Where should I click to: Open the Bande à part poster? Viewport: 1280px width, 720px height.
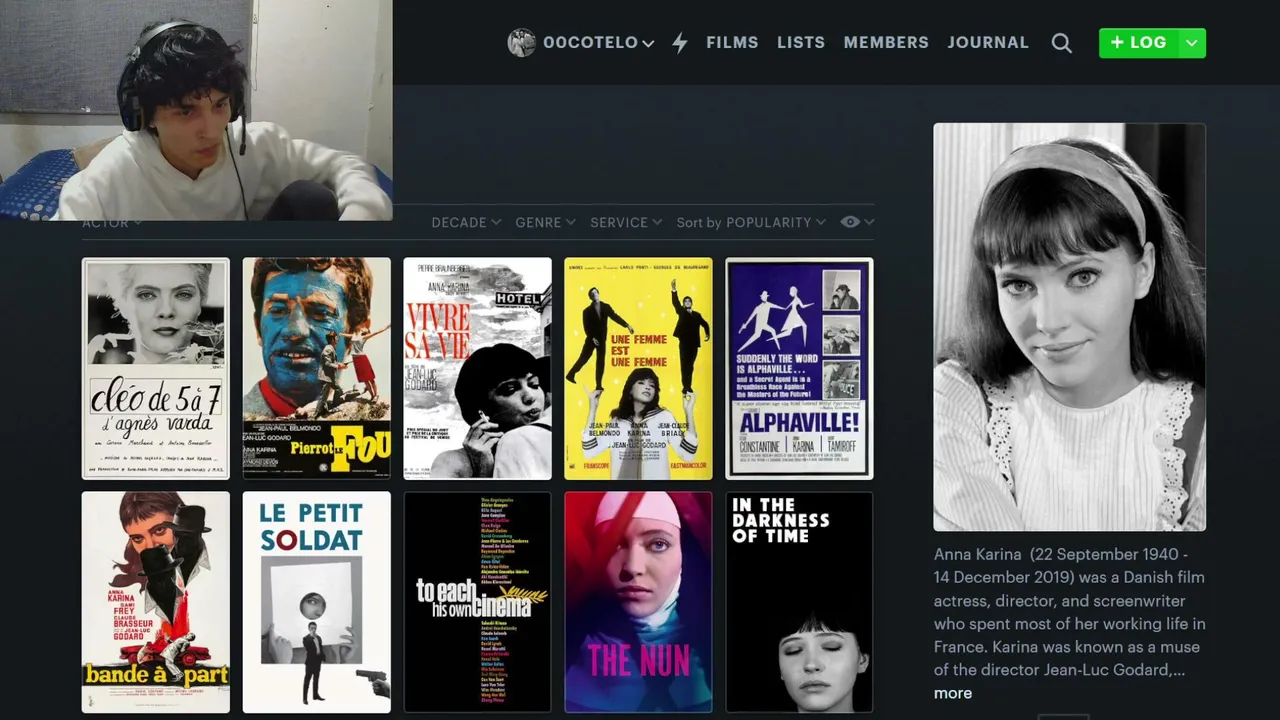coord(156,602)
